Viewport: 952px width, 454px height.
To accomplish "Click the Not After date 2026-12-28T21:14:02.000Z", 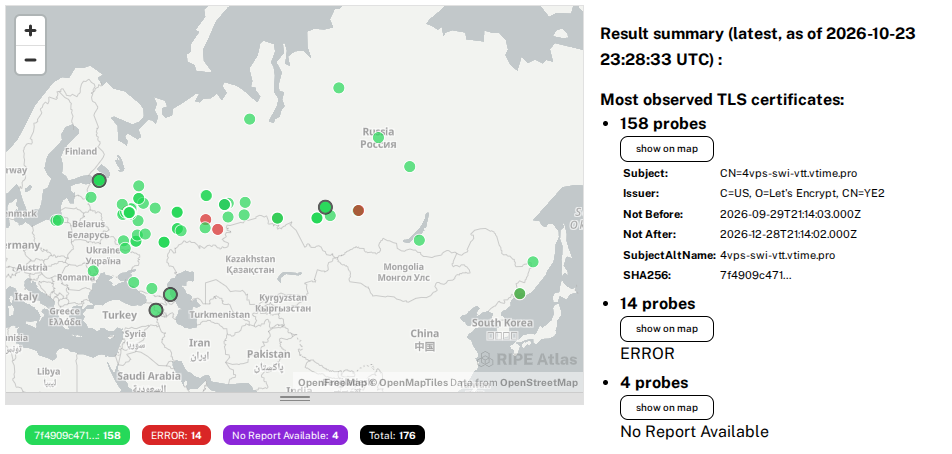I will click(x=790, y=234).
